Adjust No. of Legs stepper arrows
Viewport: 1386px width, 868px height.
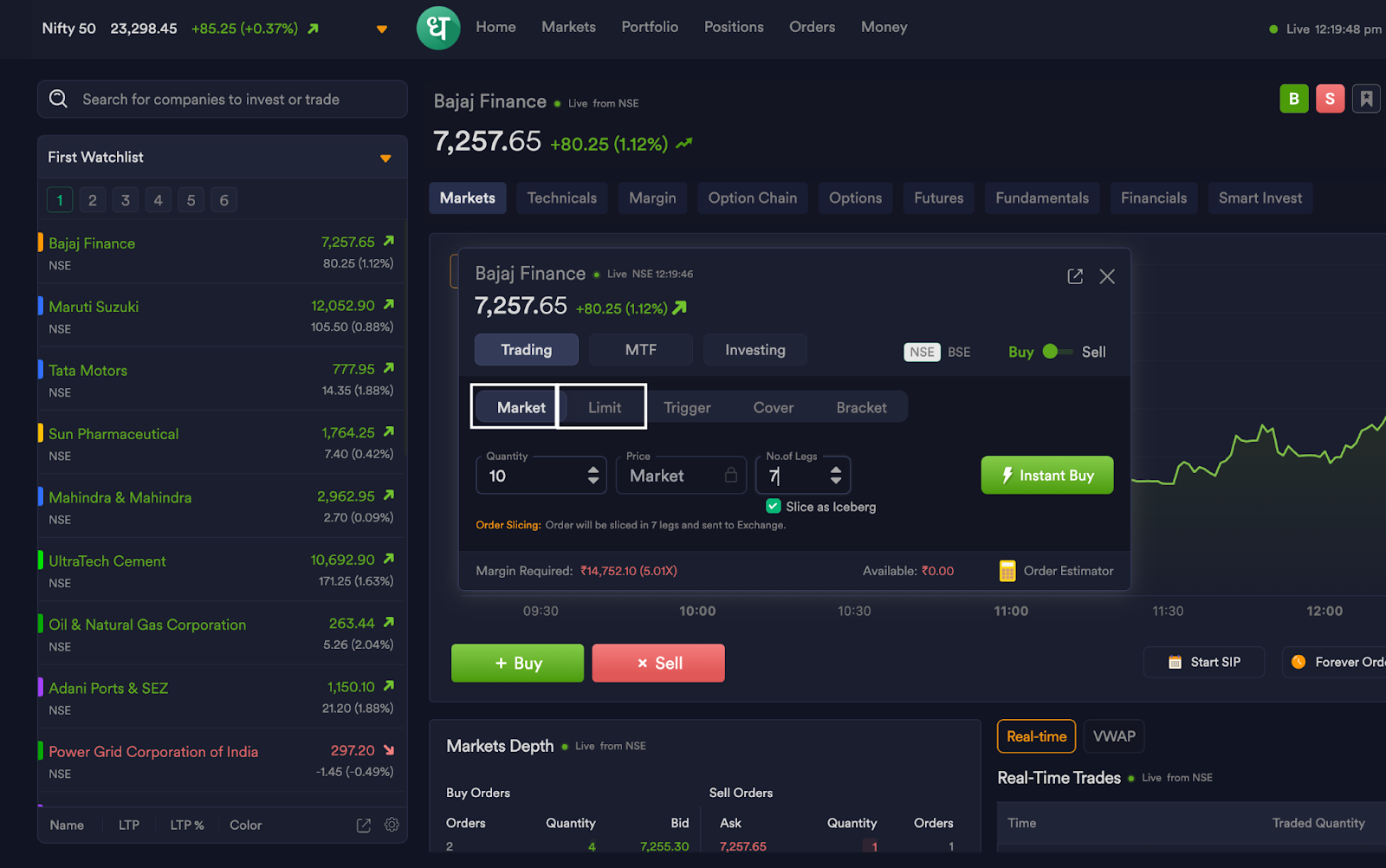click(x=836, y=475)
